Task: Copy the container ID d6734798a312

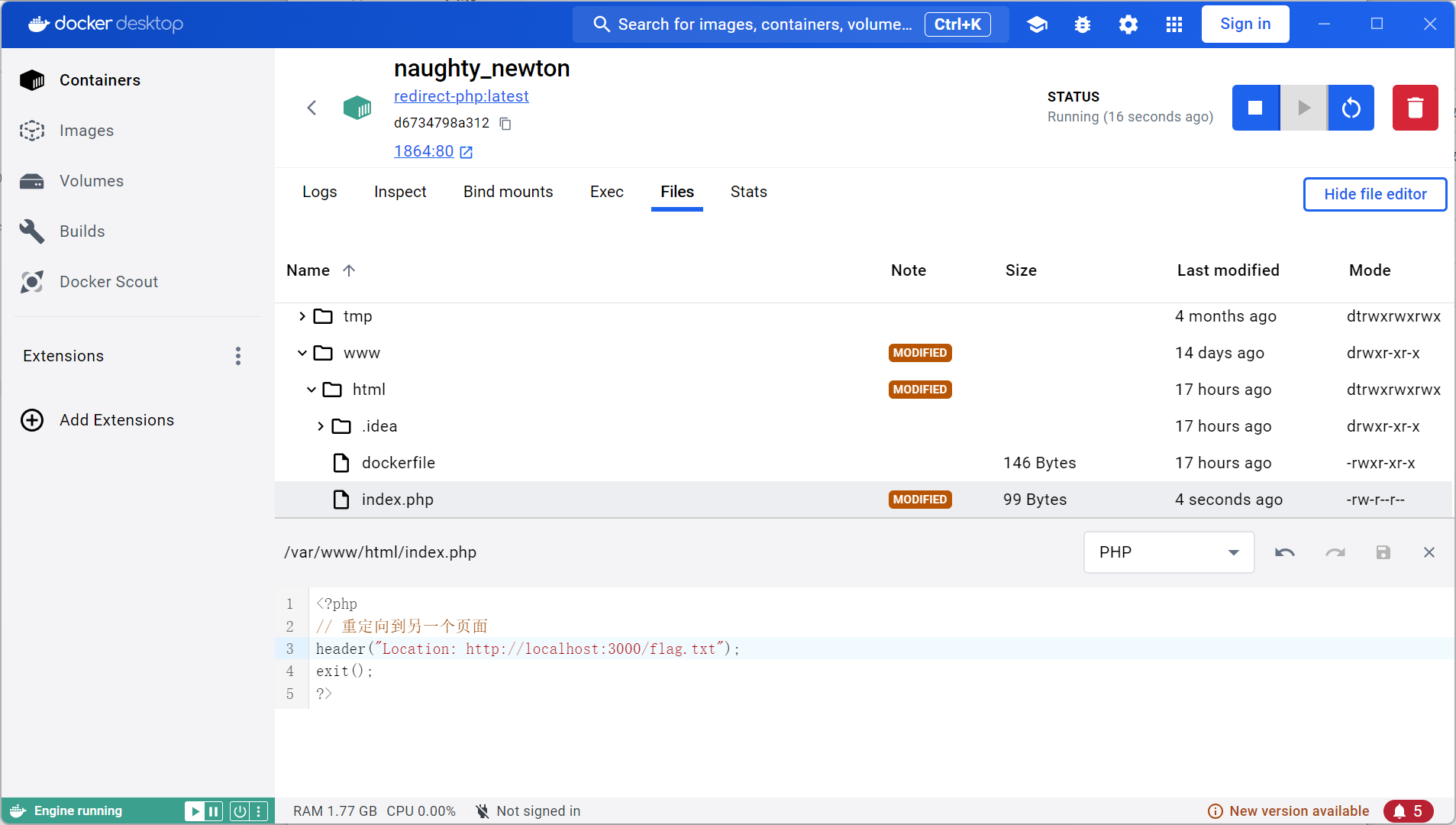Action: [505, 124]
